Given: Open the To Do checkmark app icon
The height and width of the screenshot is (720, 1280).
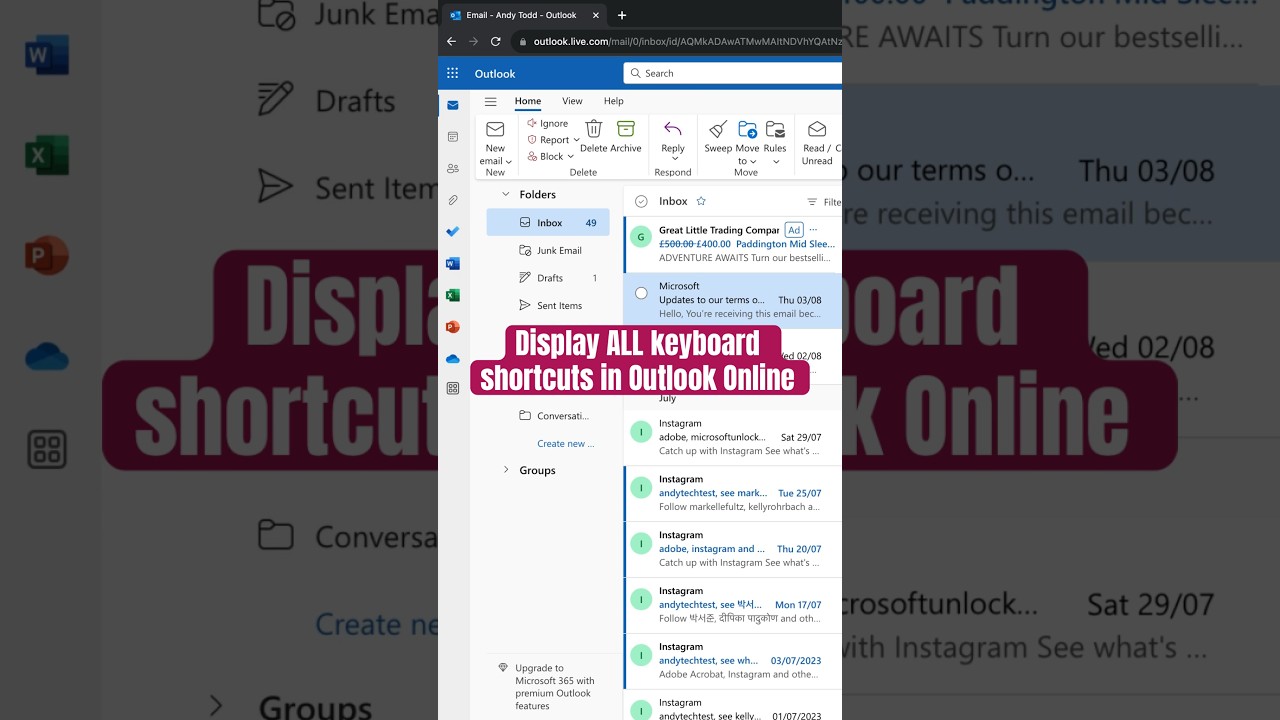Looking at the screenshot, I should tap(453, 232).
